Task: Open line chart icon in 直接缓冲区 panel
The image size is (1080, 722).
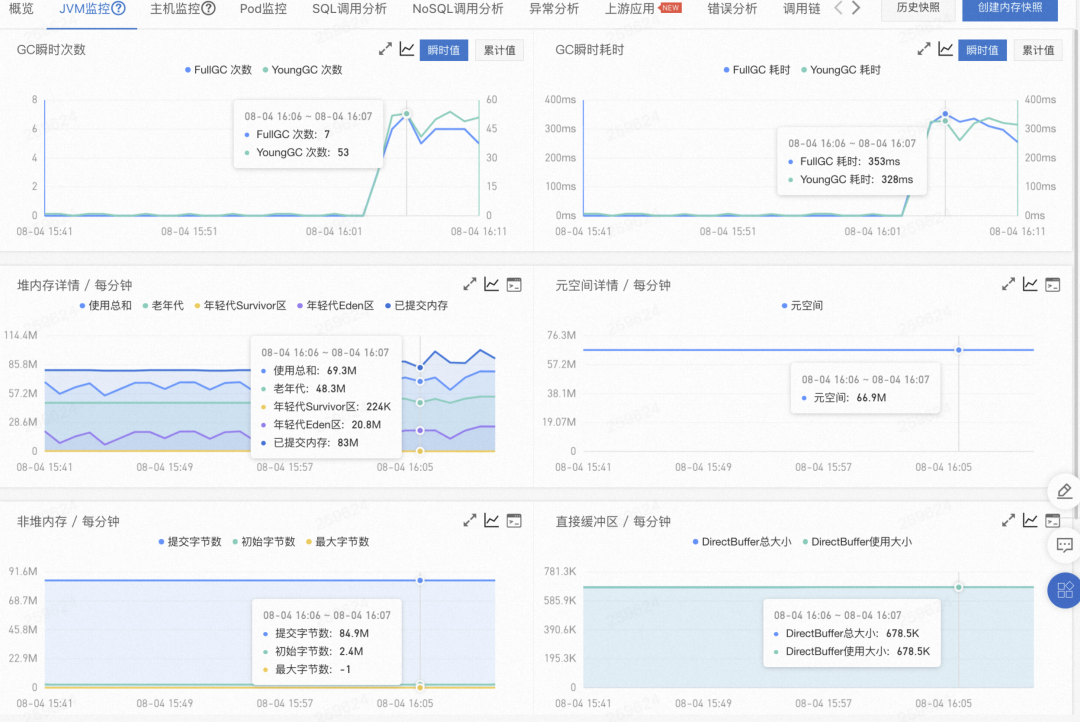Action: (x=1030, y=521)
